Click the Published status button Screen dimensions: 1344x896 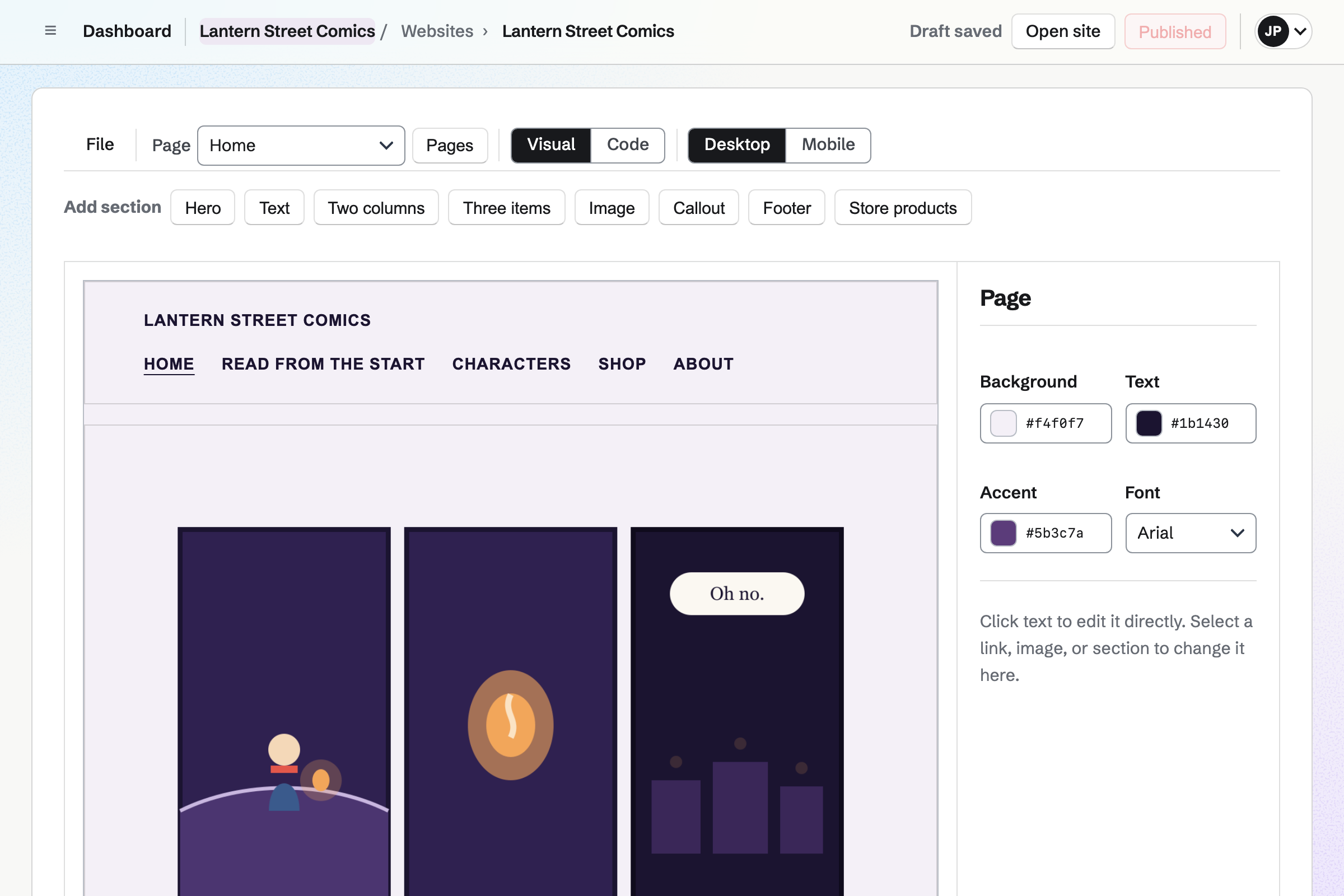pyautogui.click(x=1175, y=31)
